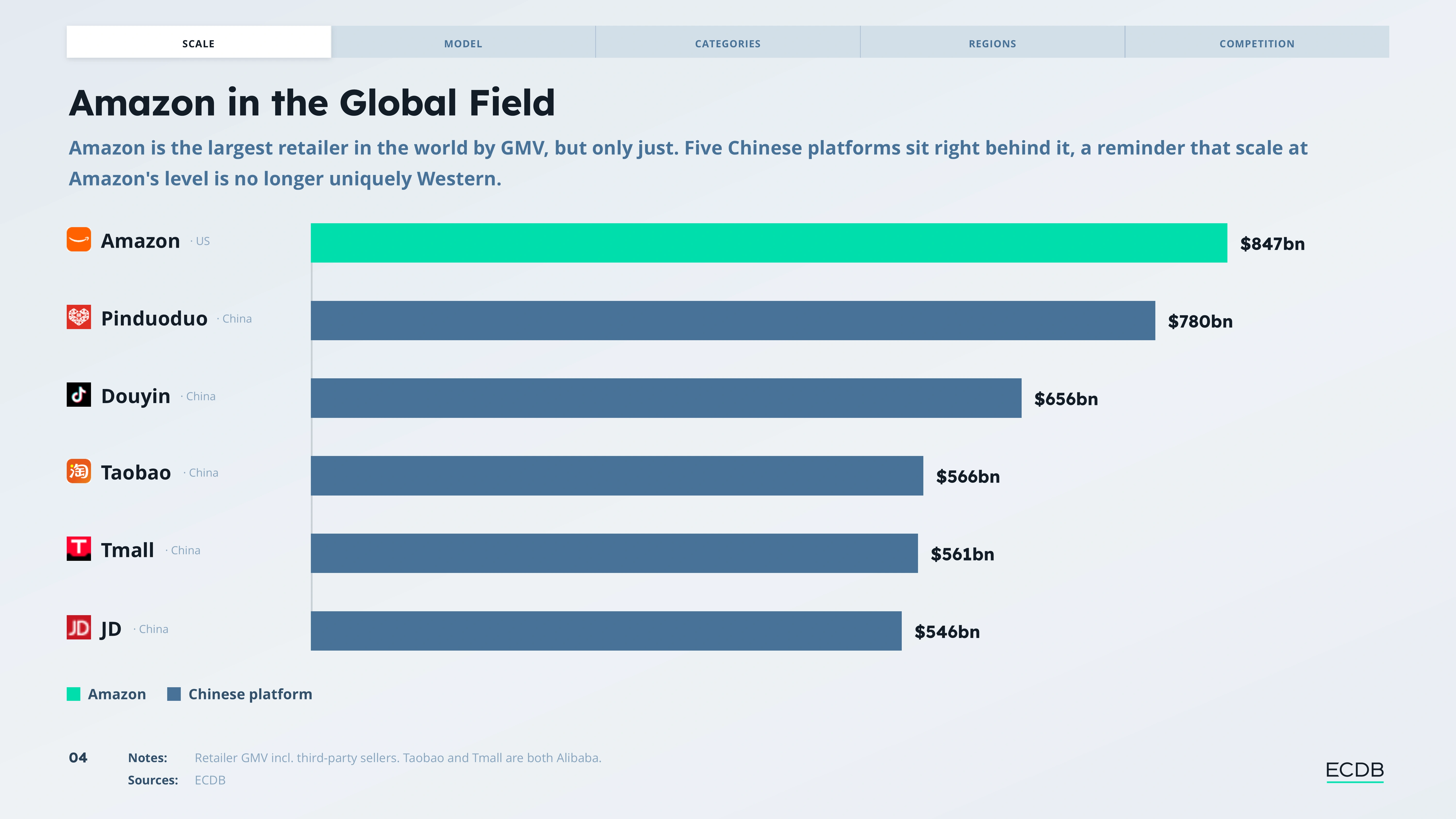
Task: Click the Tmall red T logo
Action: [x=79, y=549]
